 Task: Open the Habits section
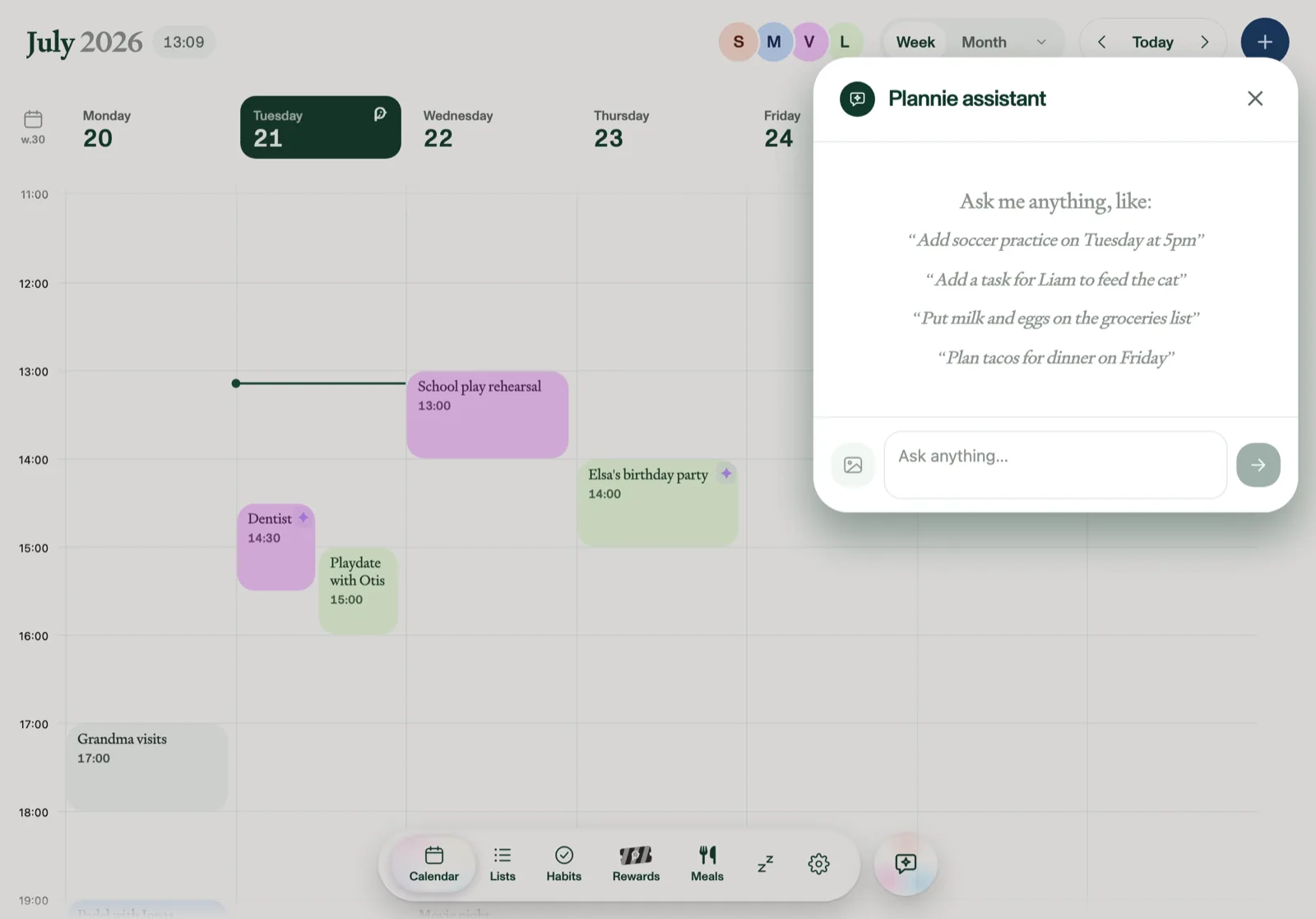click(x=564, y=864)
